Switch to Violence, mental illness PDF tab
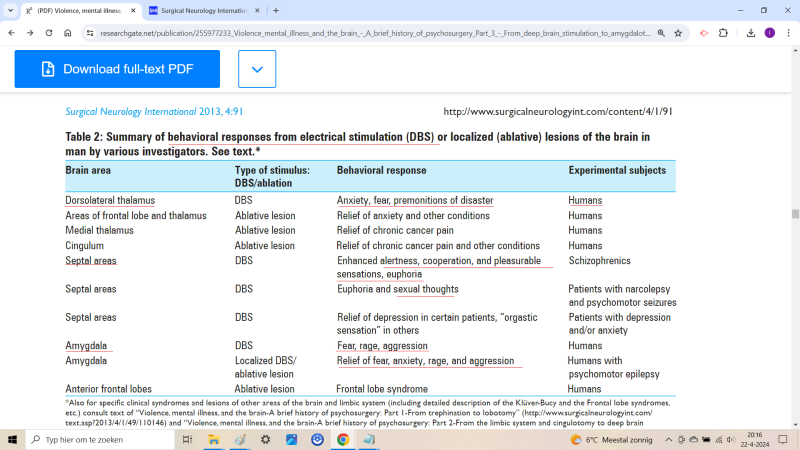This screenshot has width=800, height=450. click(x=81, y=11)
